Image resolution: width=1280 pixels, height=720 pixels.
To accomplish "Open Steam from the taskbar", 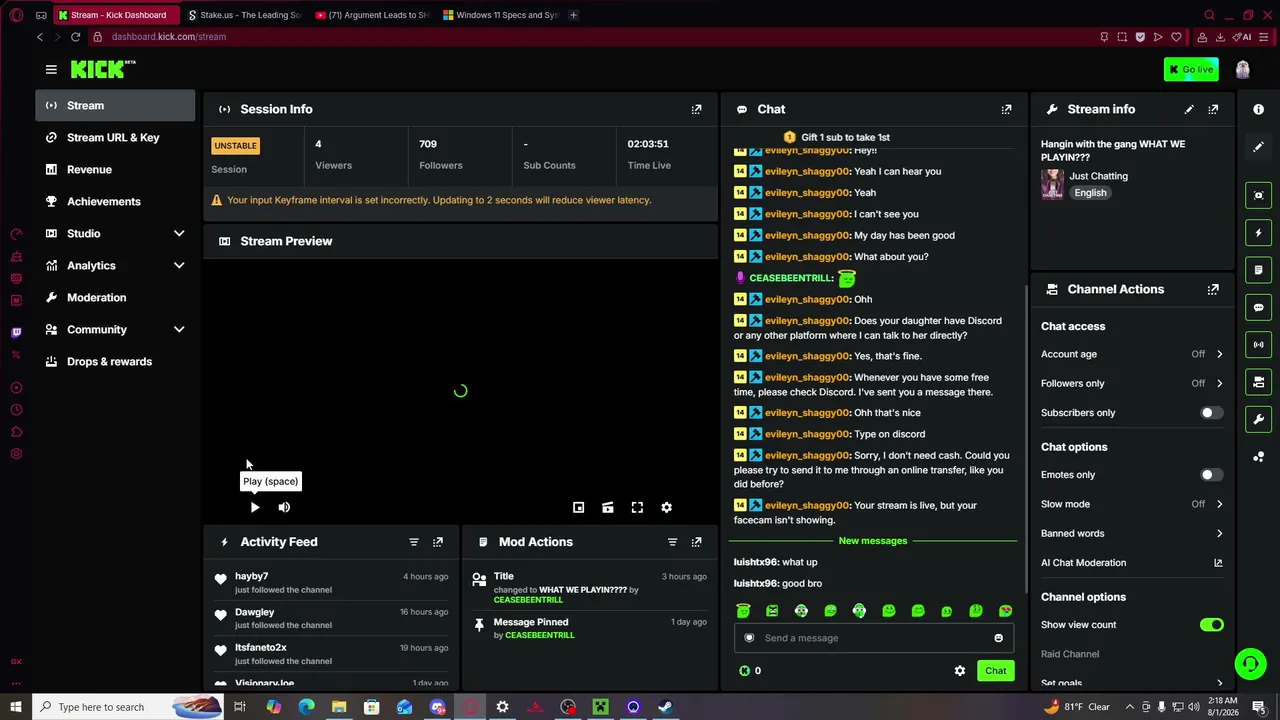I will point(665,707).
